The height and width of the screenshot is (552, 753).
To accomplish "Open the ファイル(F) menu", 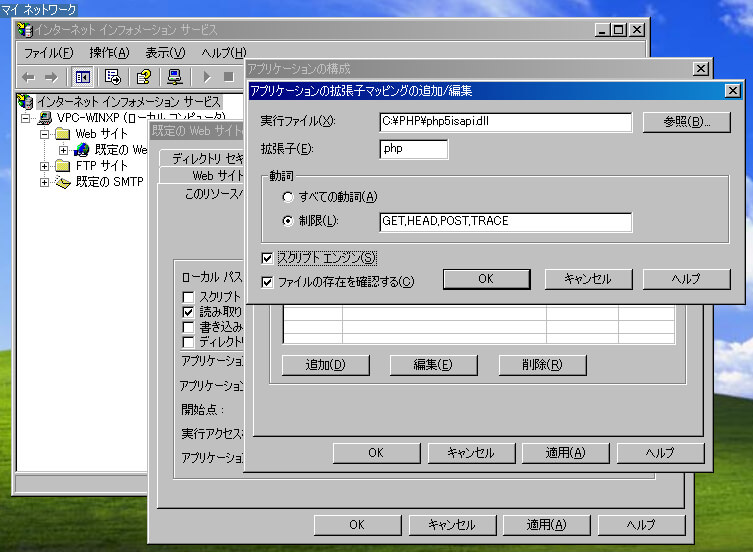I will (48, 52).
